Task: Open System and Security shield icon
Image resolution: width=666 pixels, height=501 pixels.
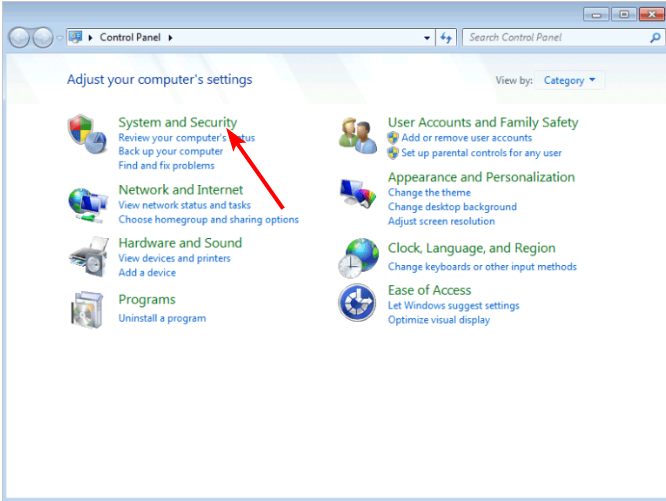Action: (x=87, y=134)
